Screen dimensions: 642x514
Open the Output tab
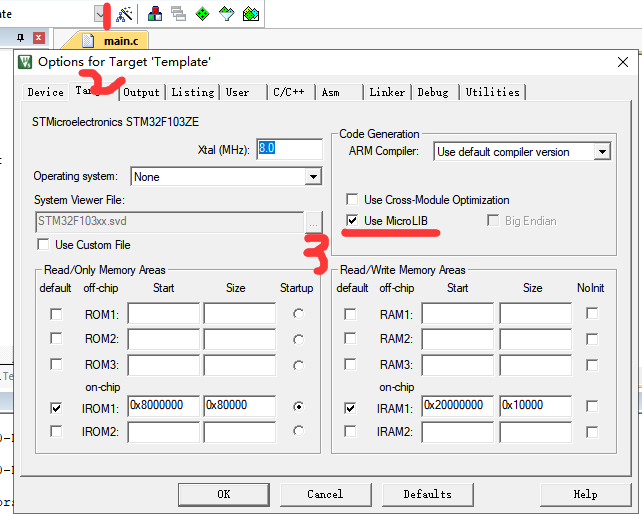141,93
